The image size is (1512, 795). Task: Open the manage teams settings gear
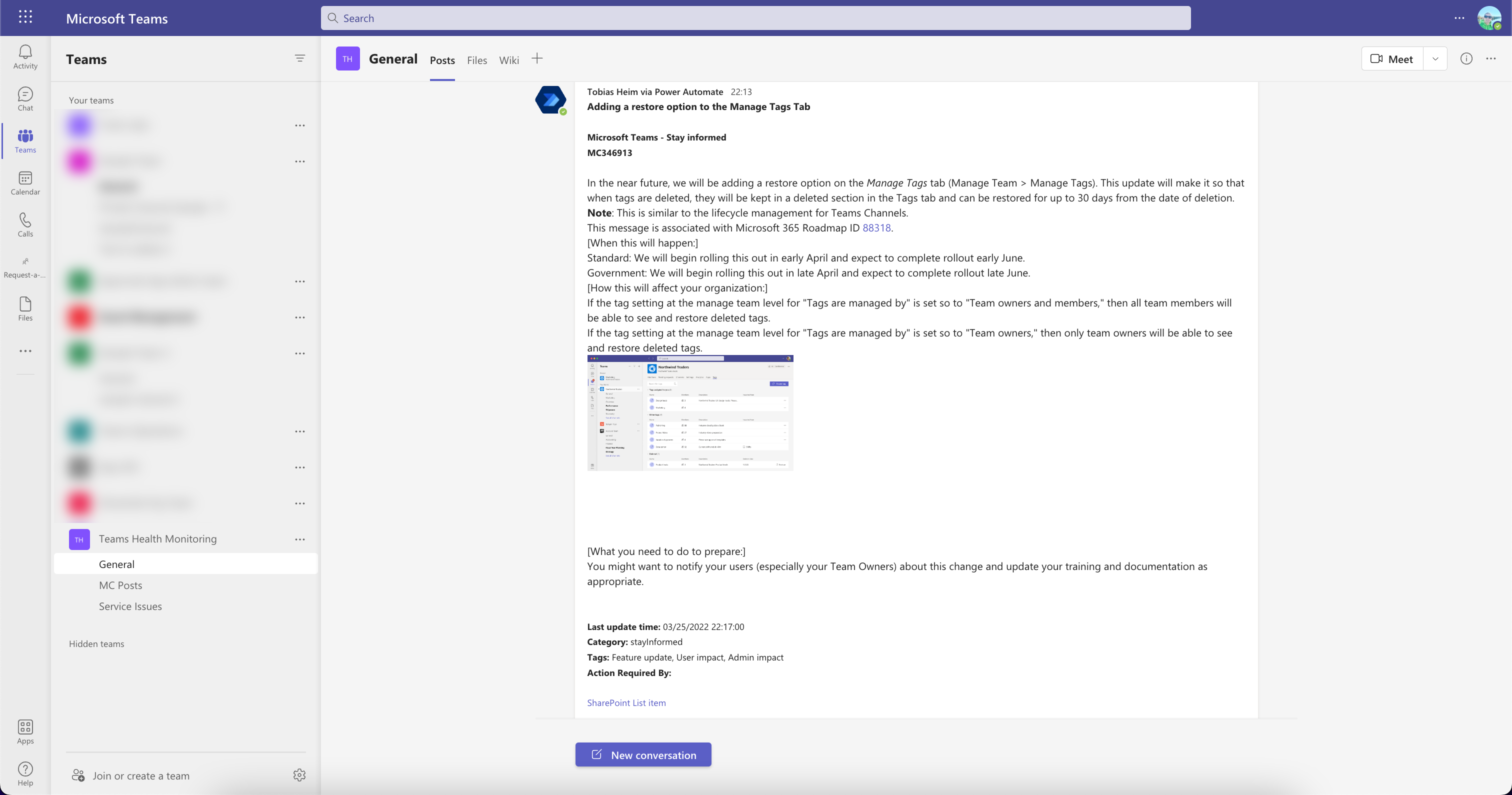click(x=299, y=775)
